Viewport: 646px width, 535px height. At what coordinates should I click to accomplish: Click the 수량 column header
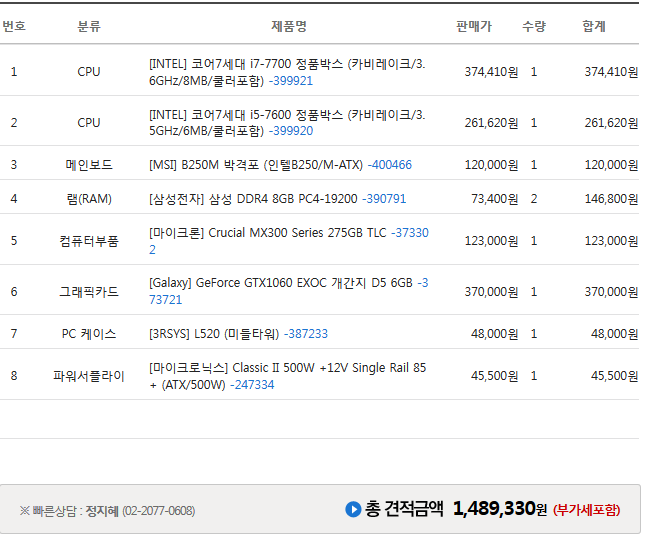pos(534,26)
